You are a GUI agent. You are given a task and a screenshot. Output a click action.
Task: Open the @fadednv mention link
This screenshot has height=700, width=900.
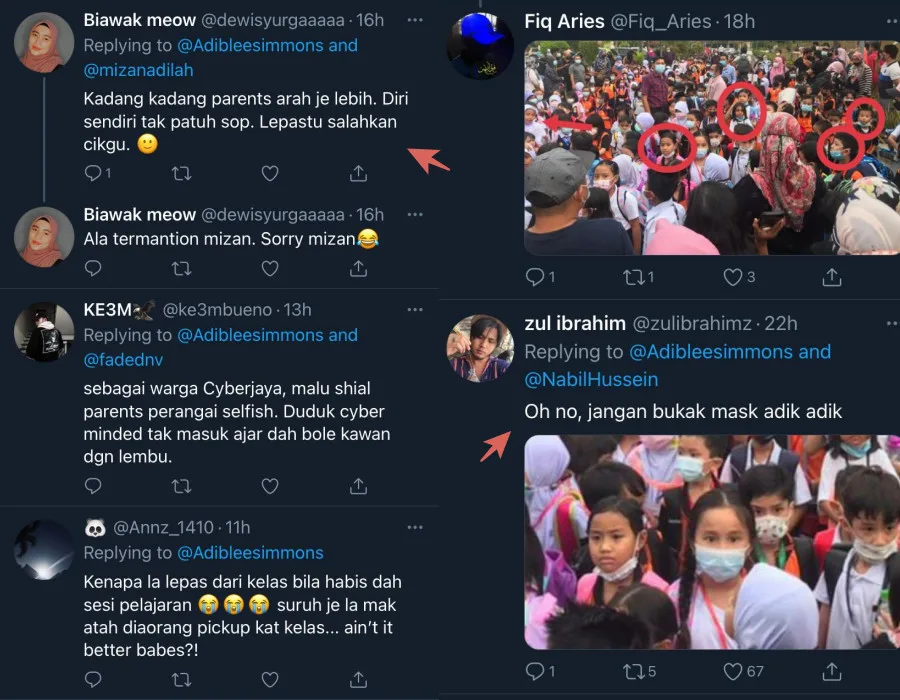click(123, 360)
